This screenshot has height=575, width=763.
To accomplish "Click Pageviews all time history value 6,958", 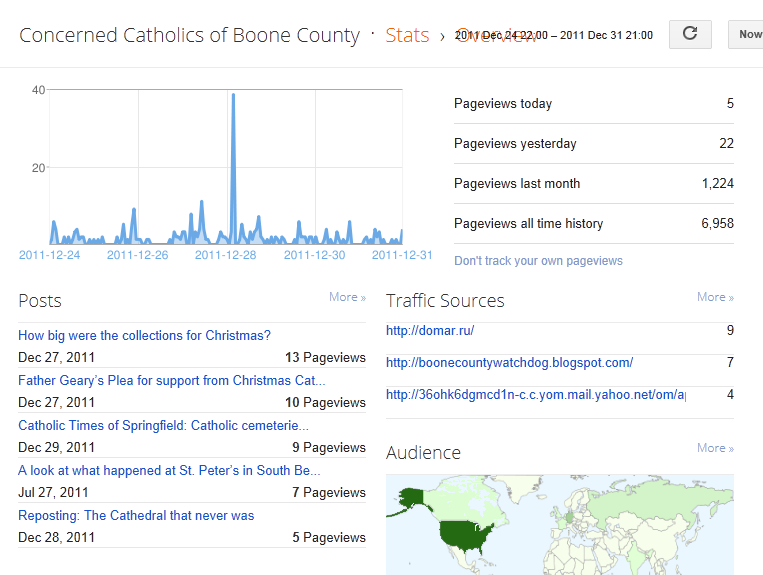I will tap(717, 223).
